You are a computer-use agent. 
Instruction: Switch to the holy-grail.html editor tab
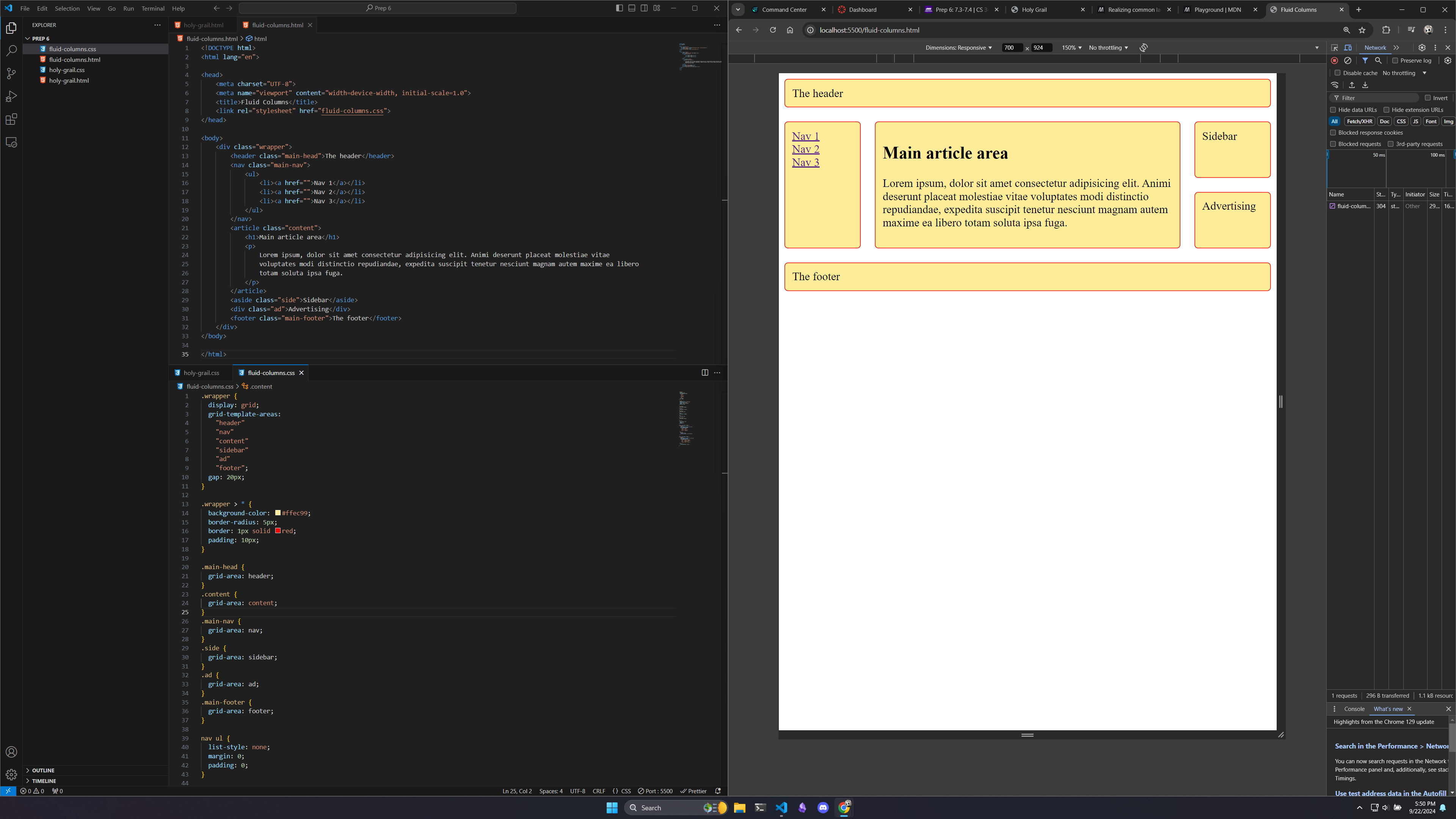203,25
